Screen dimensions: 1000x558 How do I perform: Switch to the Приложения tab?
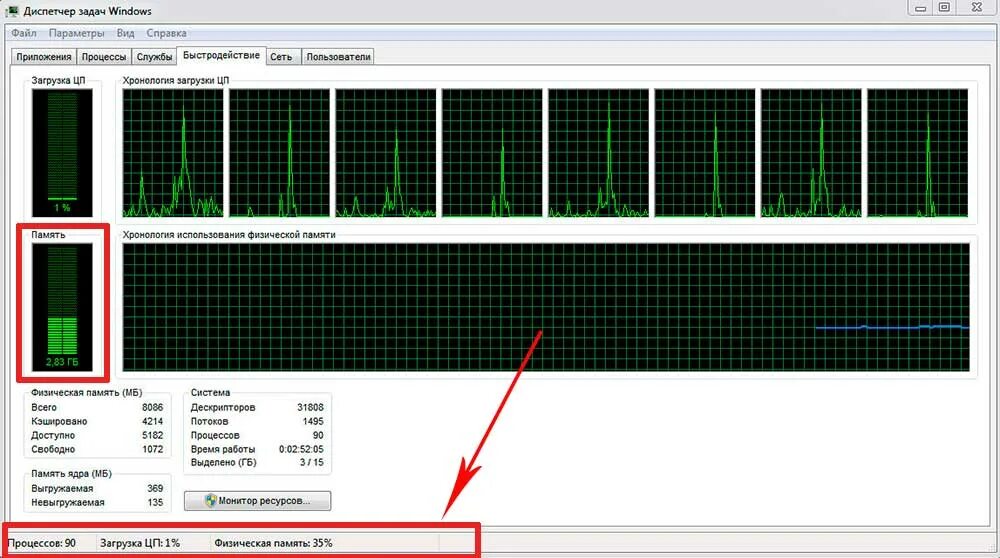click(x=43, y=57)
